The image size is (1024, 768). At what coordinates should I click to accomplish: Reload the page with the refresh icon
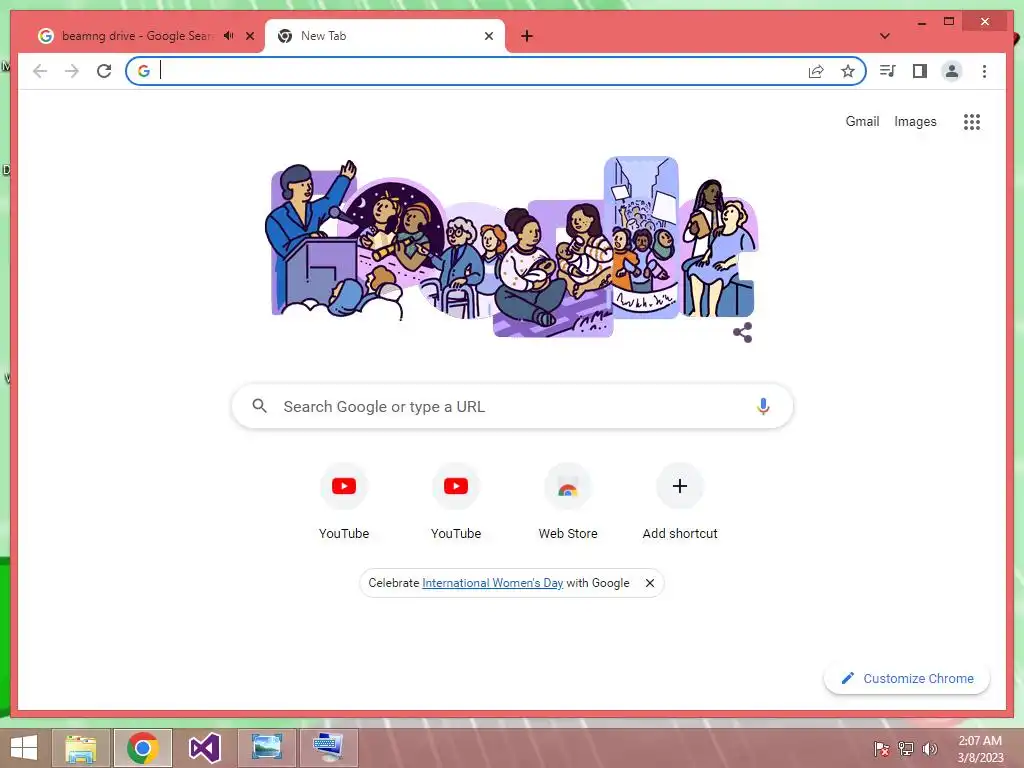click(104, 71)
